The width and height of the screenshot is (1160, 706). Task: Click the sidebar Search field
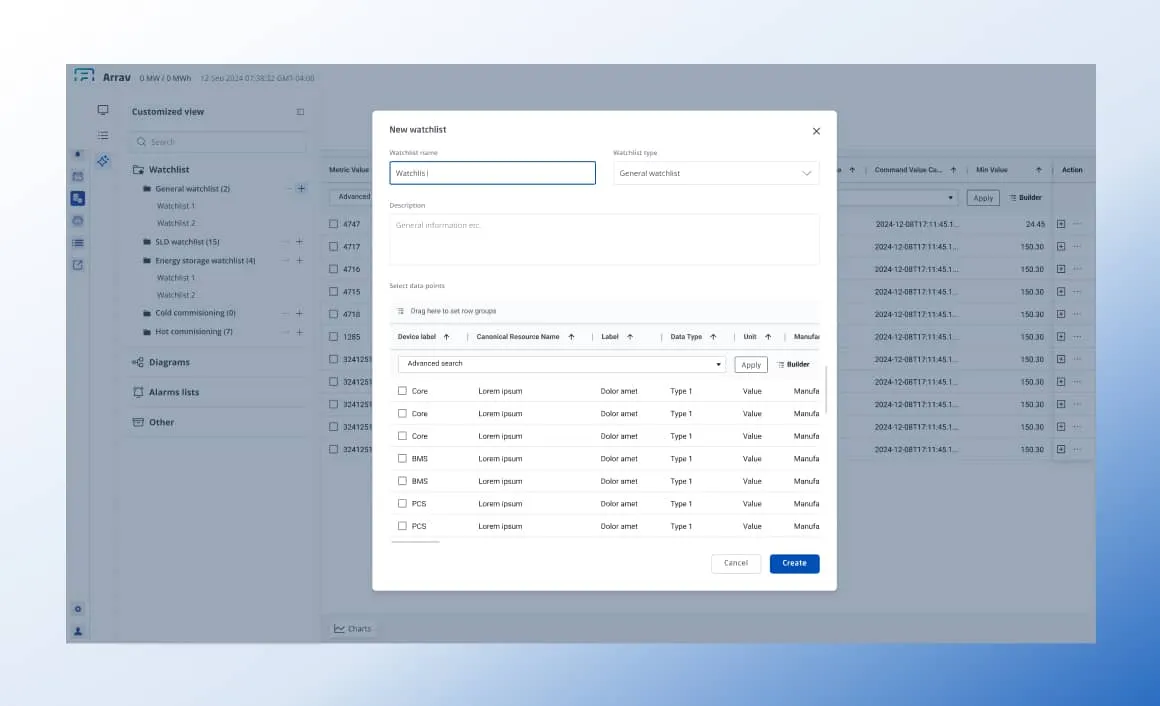[x=219, y=142]
